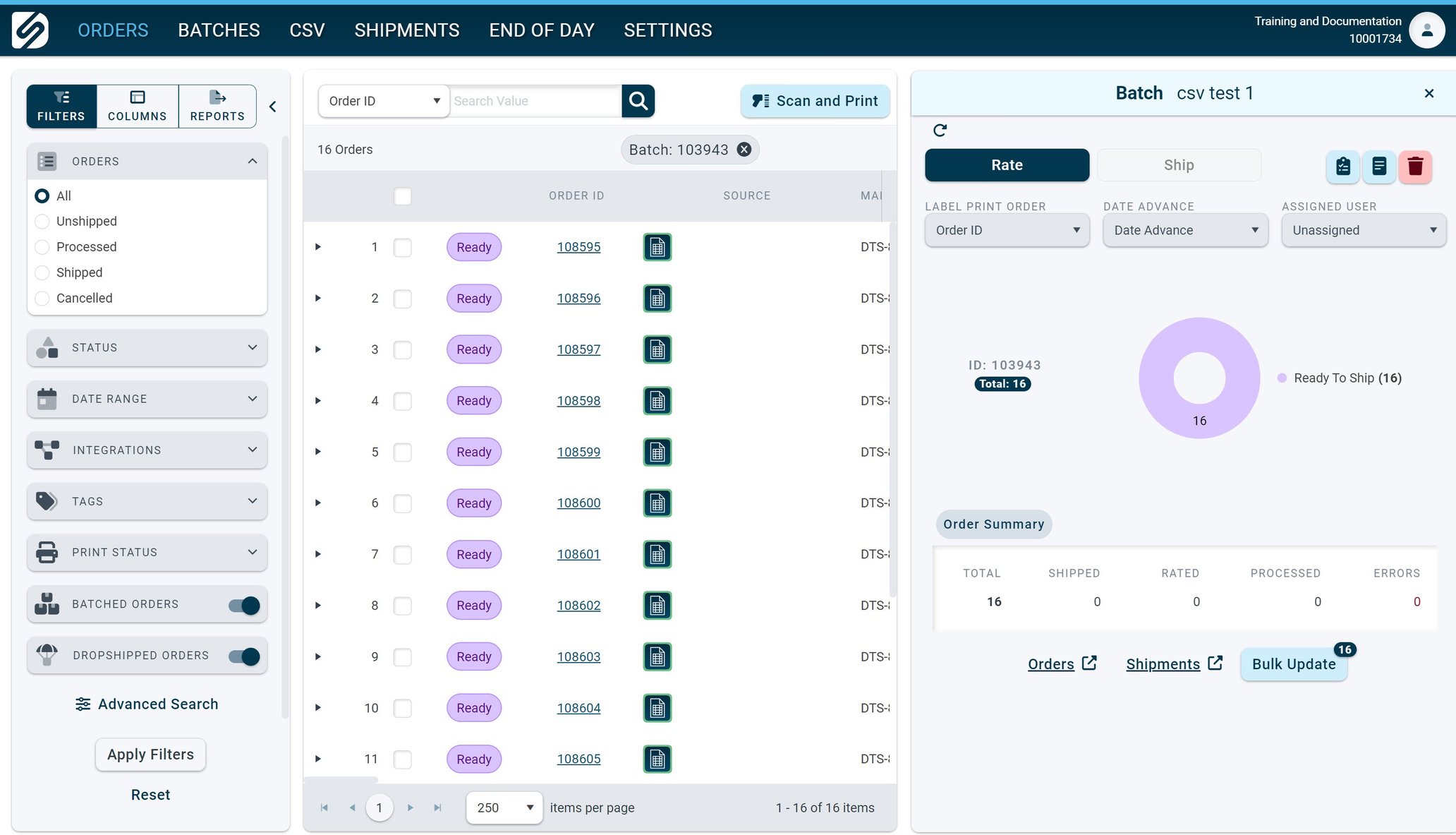Select the Shipped radio button
The height and width of the screenshot is (835, 1456).
point(42,272)
